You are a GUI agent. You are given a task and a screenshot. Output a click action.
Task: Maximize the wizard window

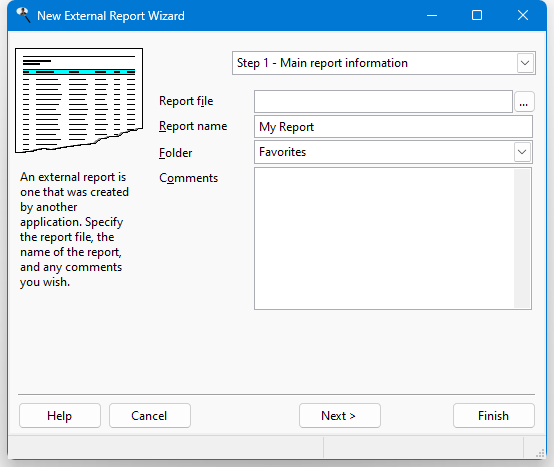[477, 15]
